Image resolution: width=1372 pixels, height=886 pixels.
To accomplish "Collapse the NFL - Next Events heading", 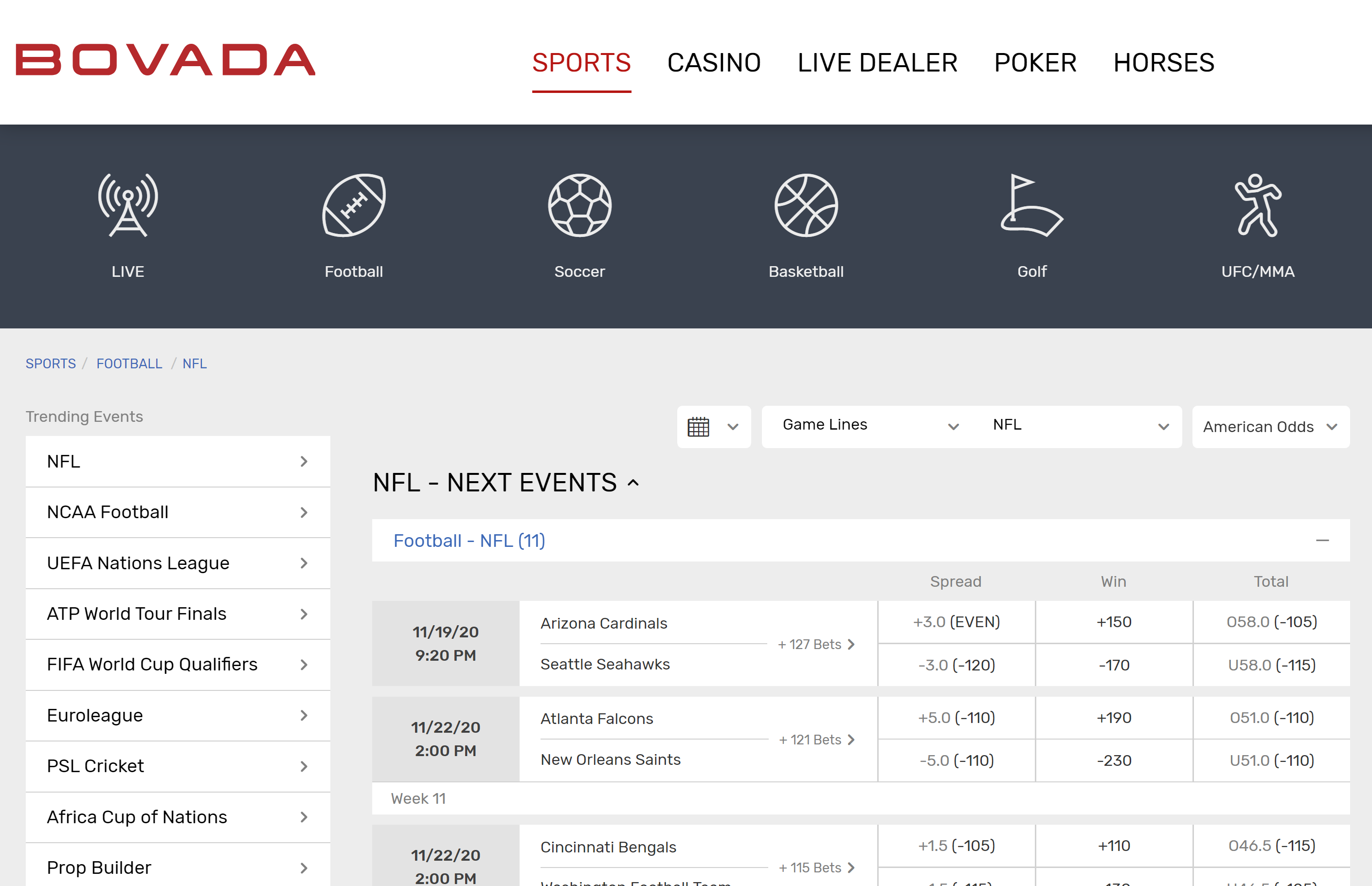I will tap(633, 483).
